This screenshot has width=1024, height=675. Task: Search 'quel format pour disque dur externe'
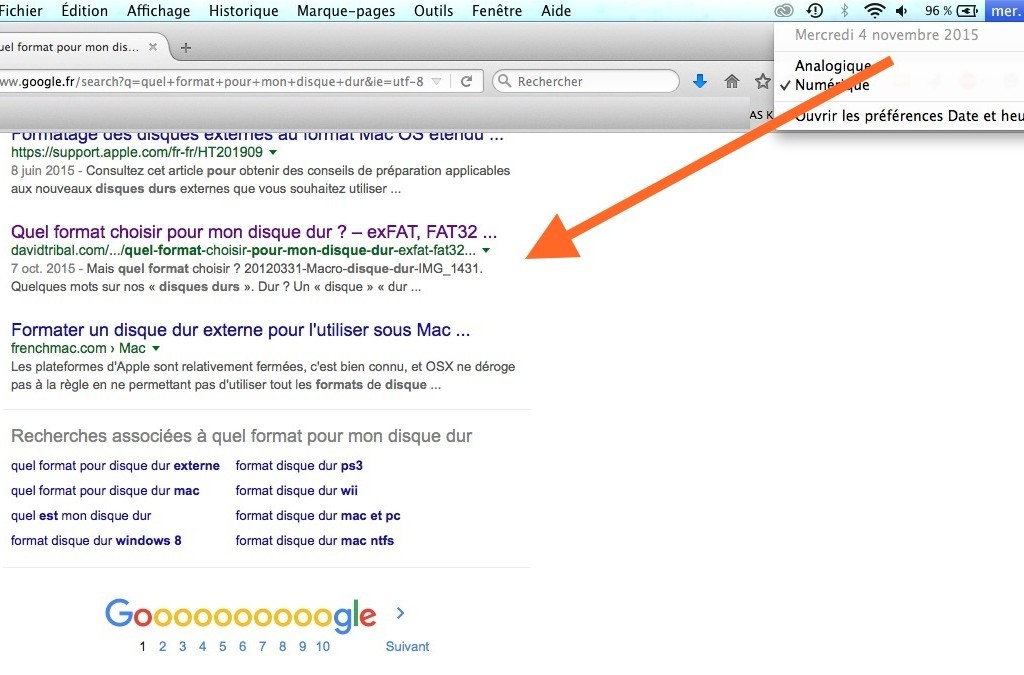[115, 465]
